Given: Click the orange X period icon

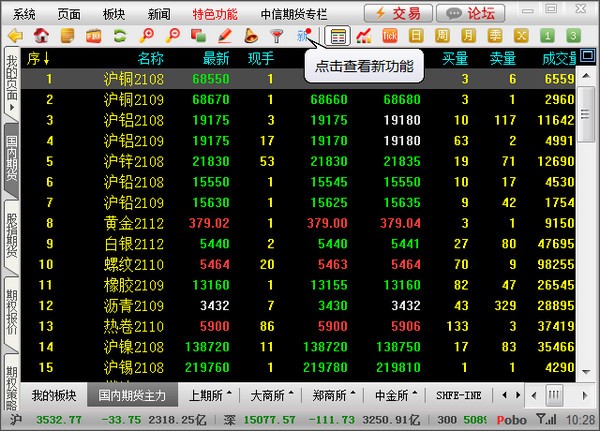Looking at the screenshot, I should (521, 36).
